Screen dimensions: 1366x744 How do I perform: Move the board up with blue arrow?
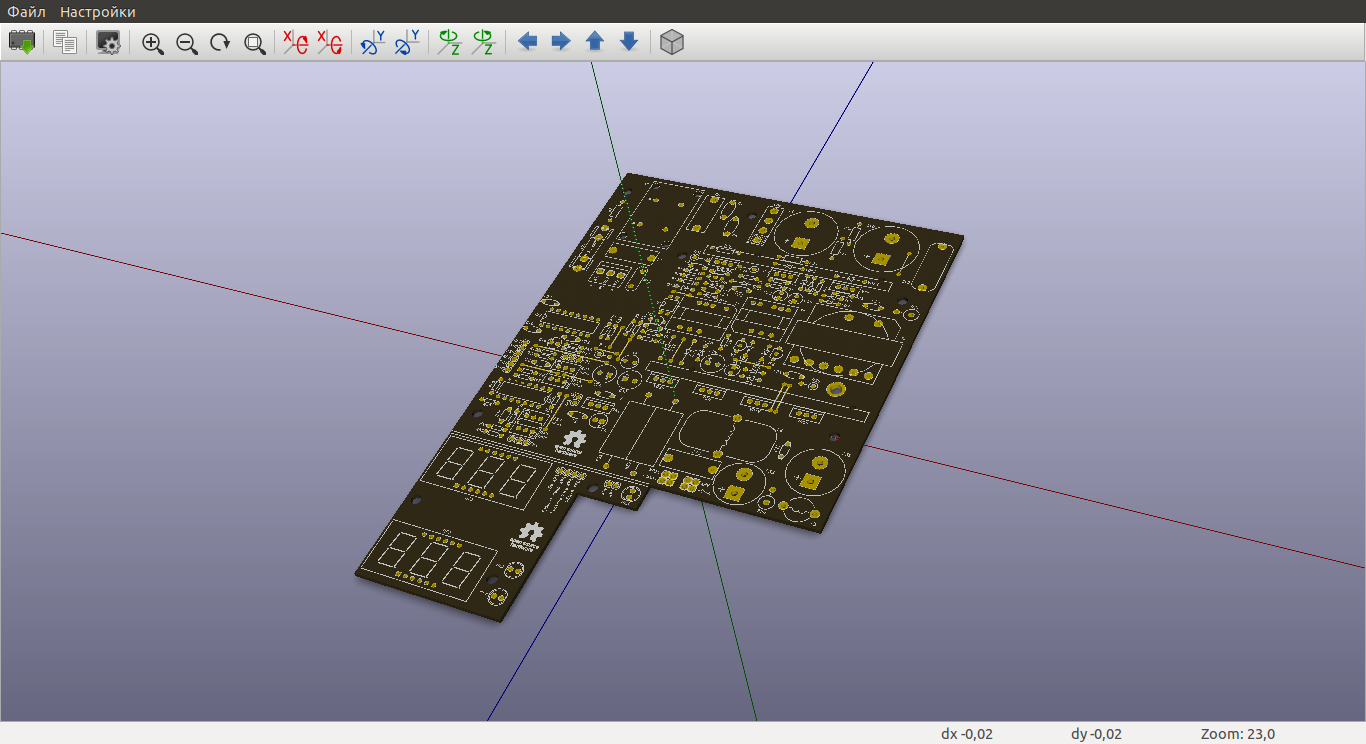point(595,42)
